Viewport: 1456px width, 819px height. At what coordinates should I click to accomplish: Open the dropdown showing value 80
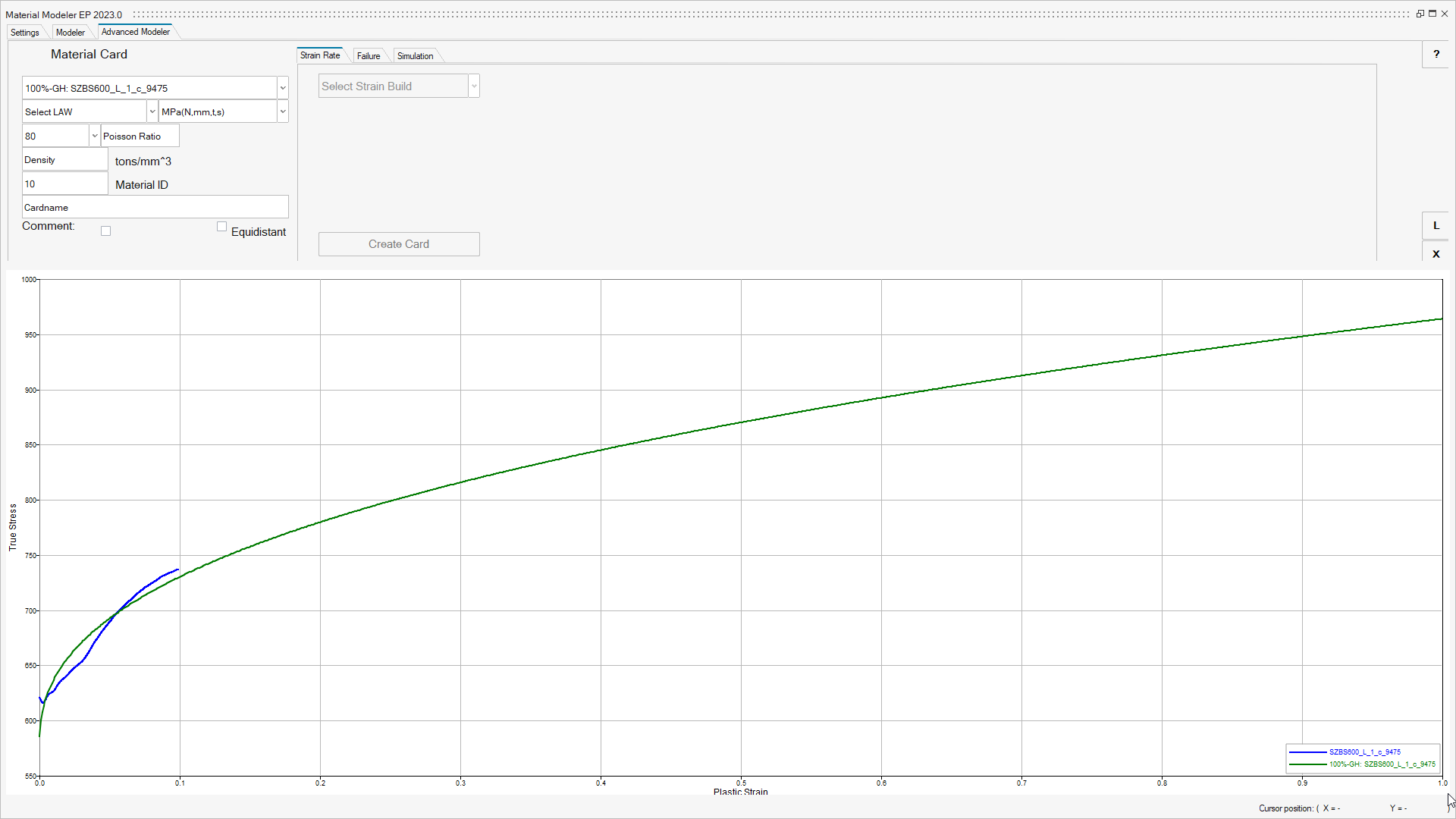(95, 136)
